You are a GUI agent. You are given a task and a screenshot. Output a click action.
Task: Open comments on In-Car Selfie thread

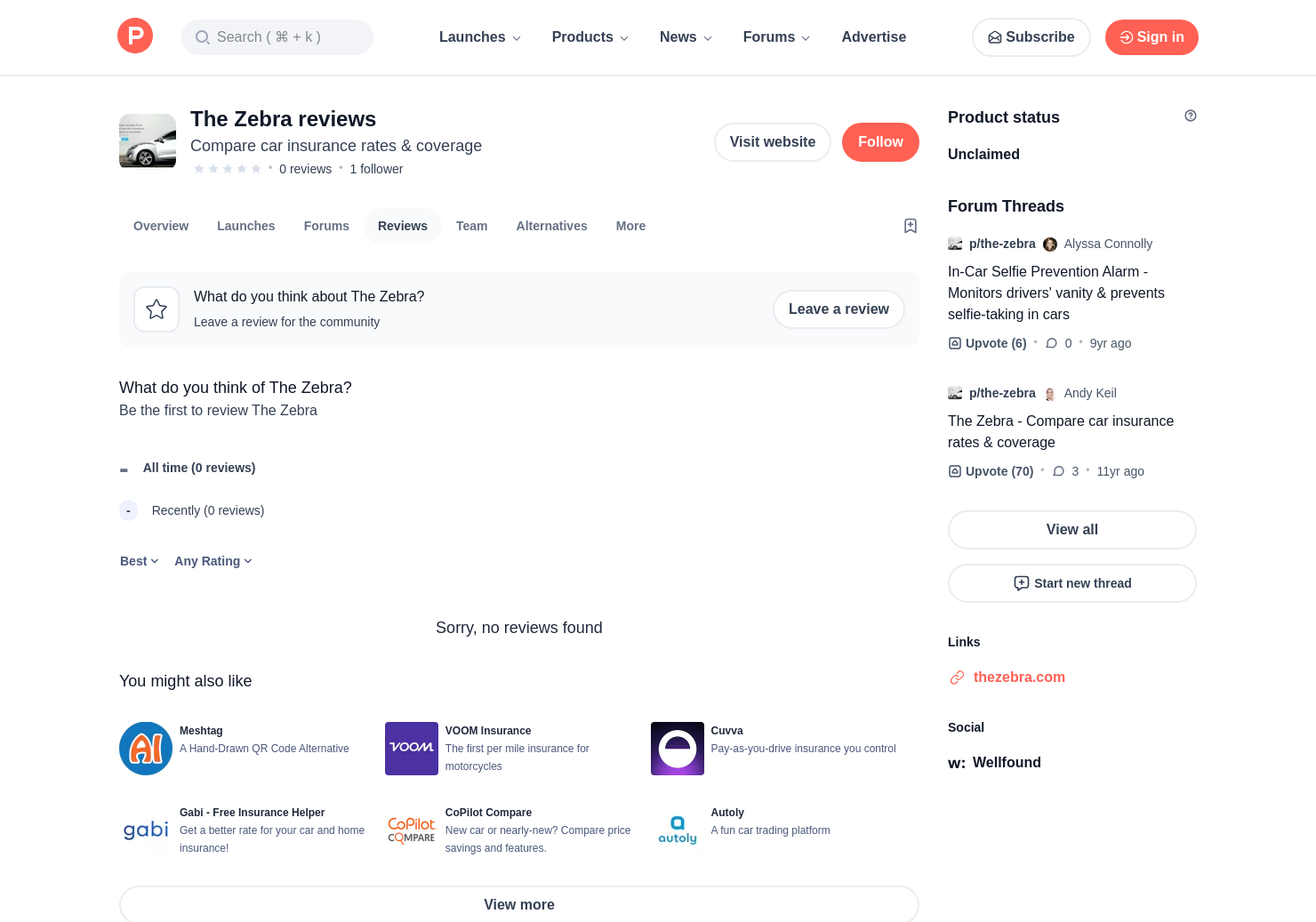[1059, 343]
